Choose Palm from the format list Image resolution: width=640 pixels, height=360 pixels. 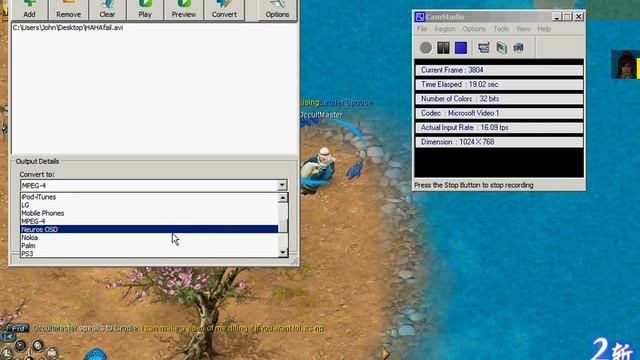coord(149,246)
